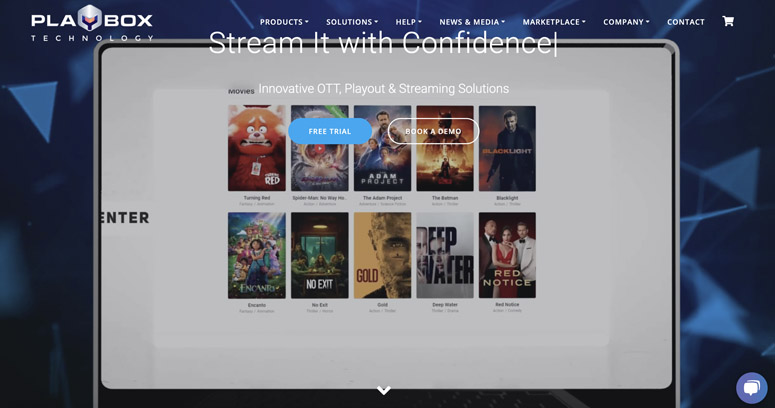Select the Gold movie poster

(382, 255)
